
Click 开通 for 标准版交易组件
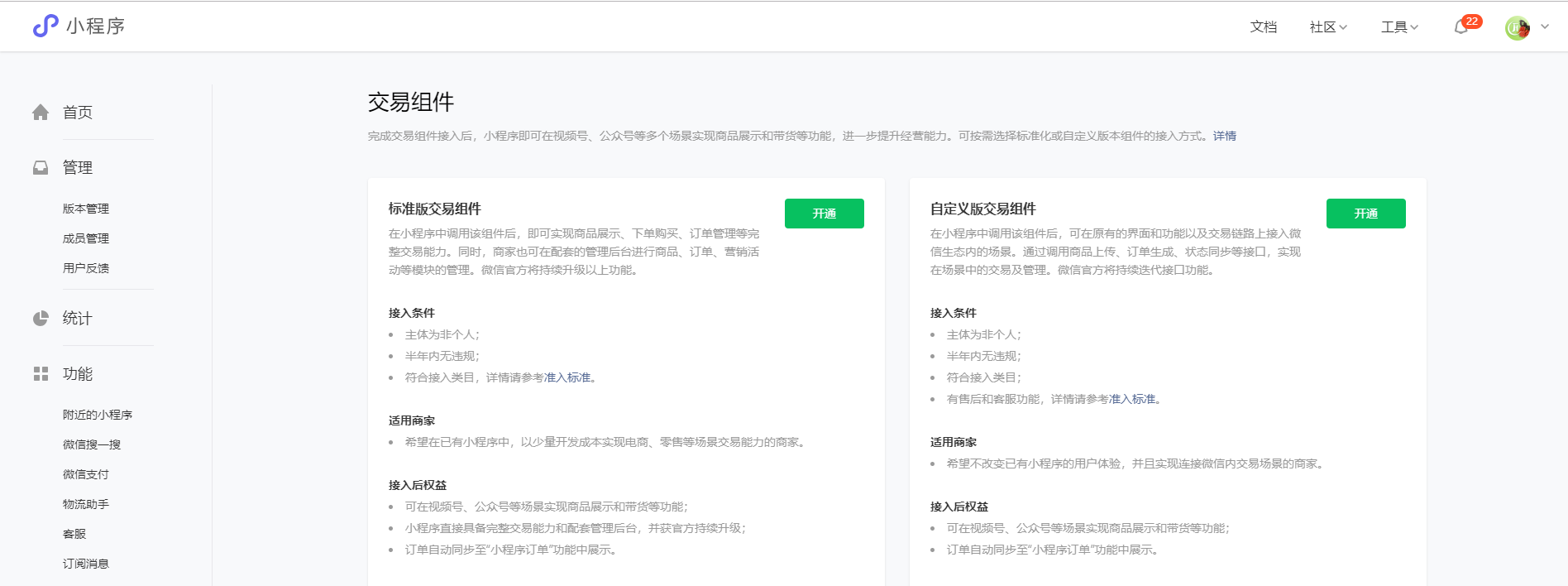[x=825, y=214]
